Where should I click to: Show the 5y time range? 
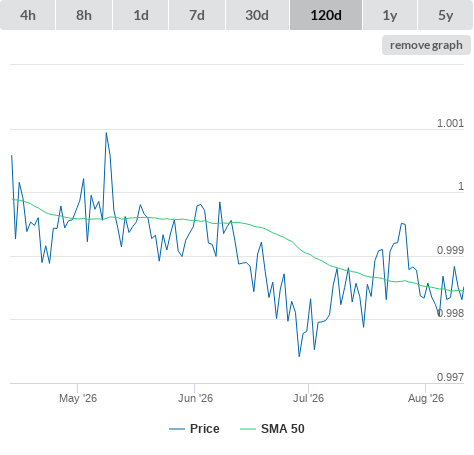tap(446, 15)
